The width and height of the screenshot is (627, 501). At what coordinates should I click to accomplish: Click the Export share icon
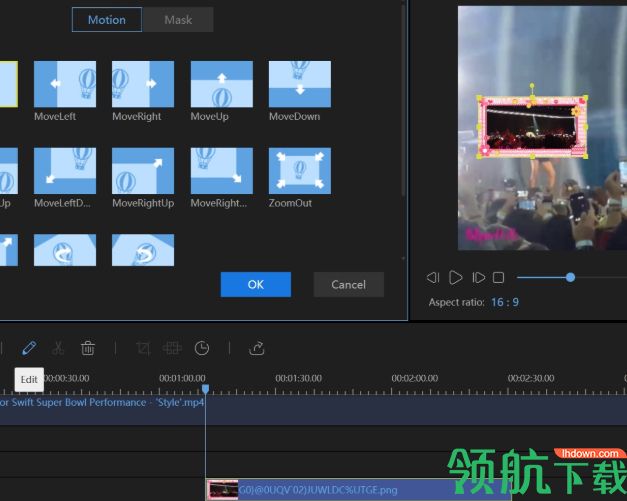click(257, 348)
